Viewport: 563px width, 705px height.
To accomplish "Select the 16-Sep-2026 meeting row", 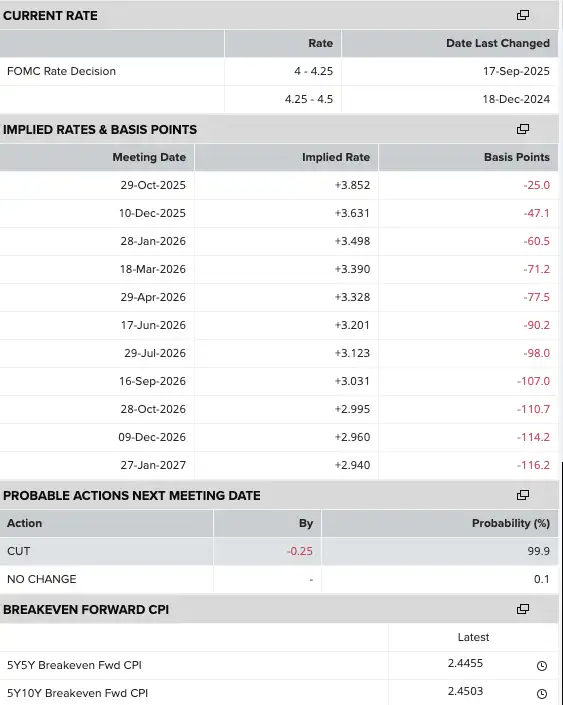I will 279,381.
